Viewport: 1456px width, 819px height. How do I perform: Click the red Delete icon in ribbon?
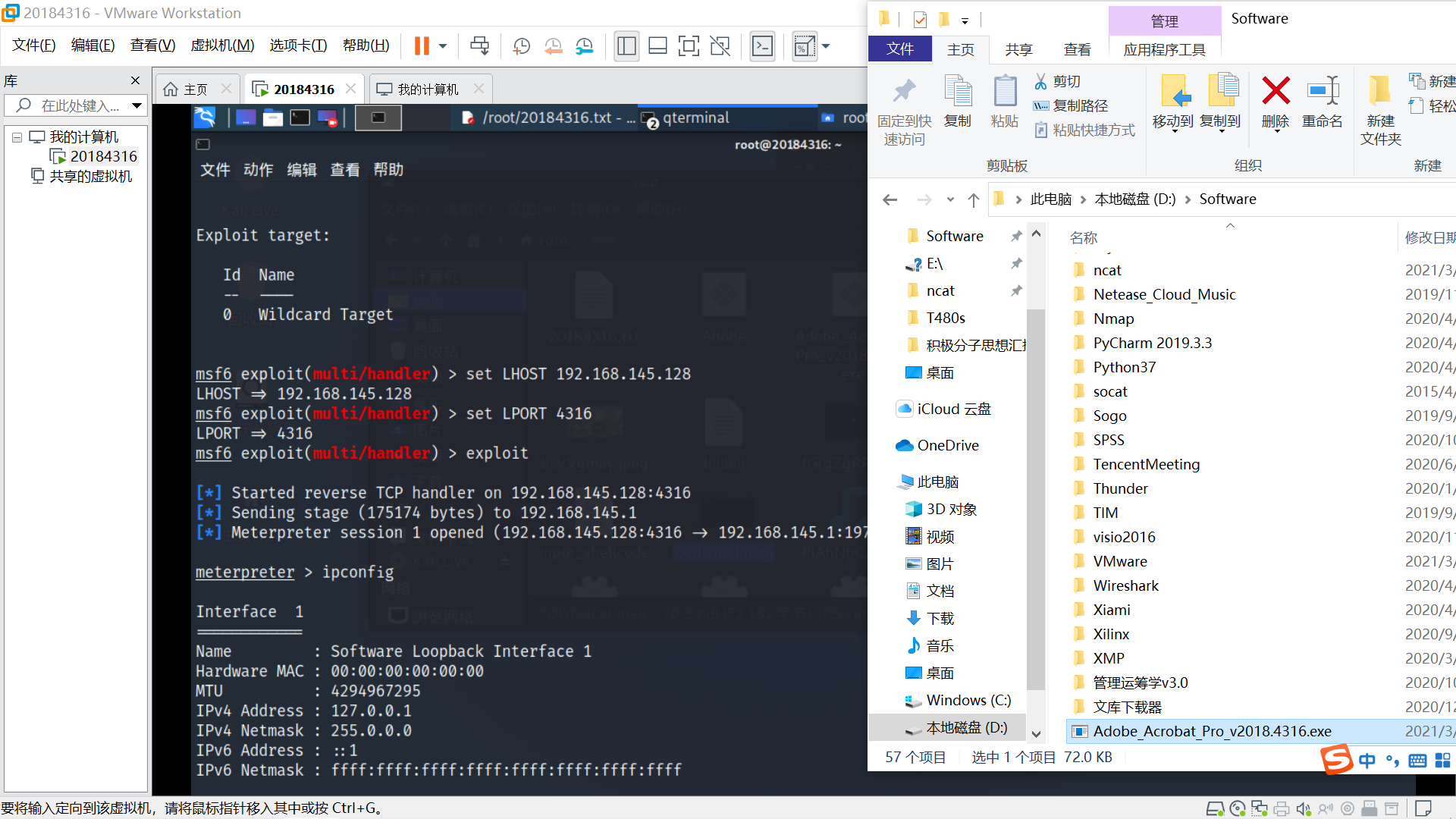[x=1276, y=93]
